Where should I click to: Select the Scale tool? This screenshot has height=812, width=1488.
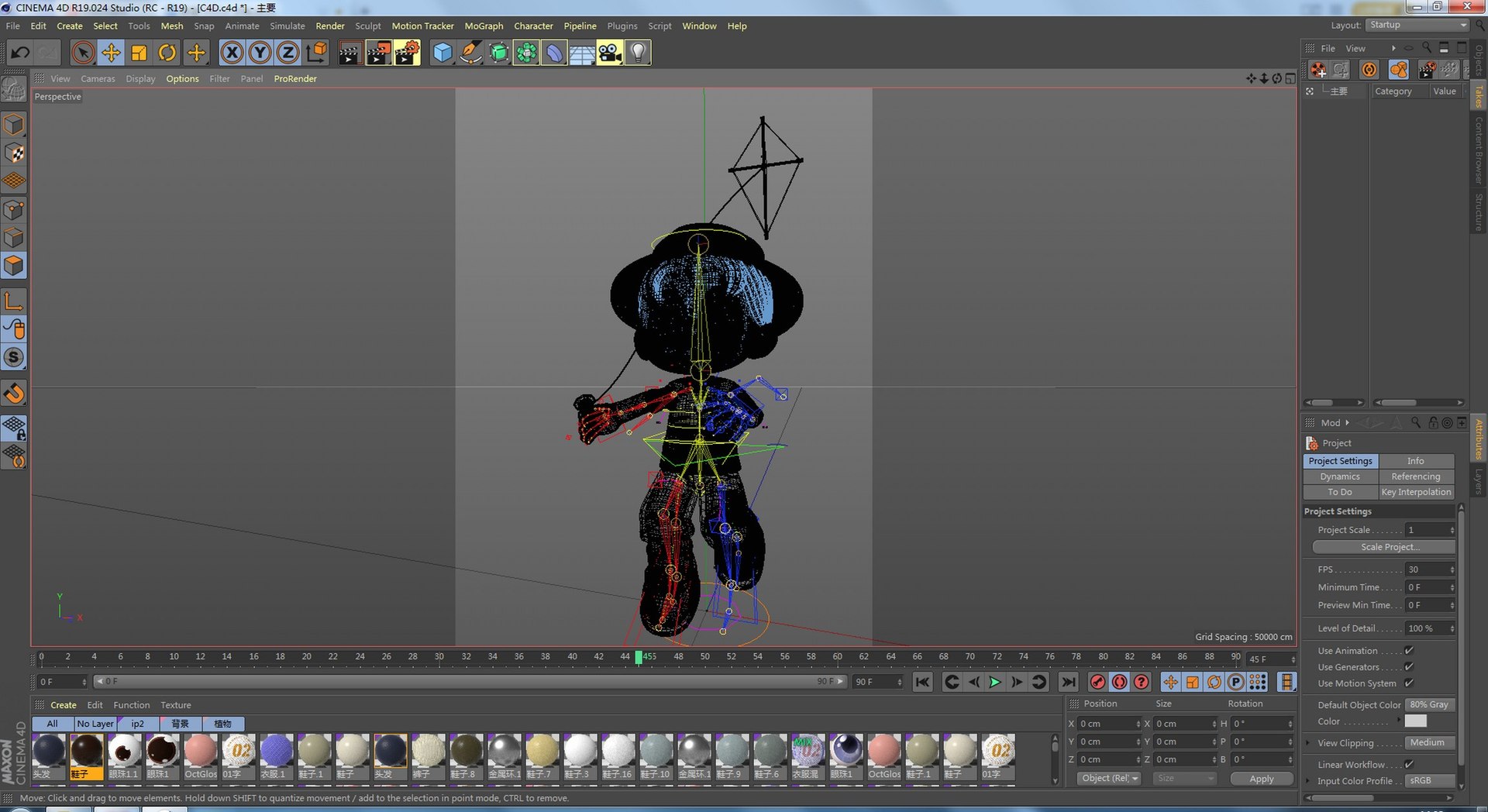point(139,53)
